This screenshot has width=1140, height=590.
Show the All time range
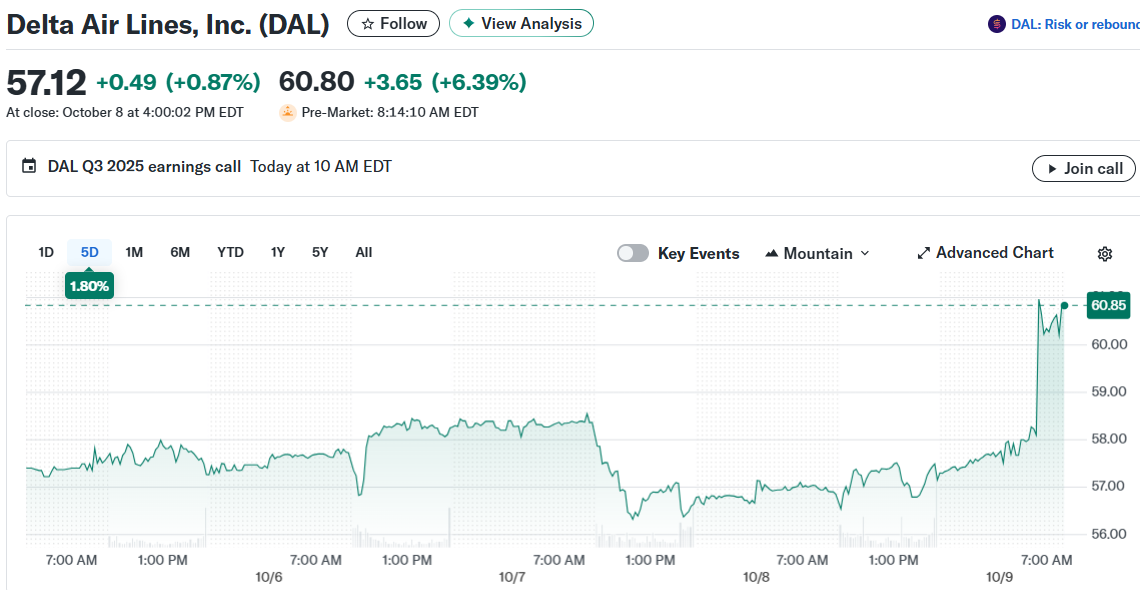pos(364,252)
